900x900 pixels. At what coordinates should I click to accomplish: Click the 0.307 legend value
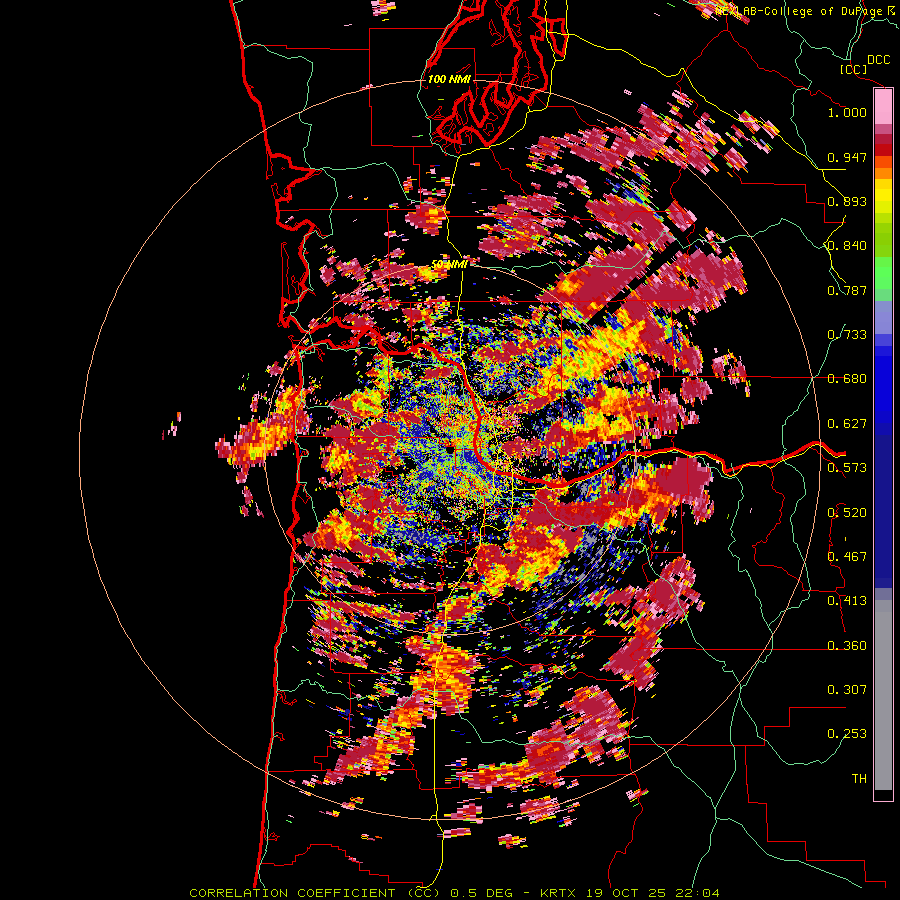tap(847, 690)
